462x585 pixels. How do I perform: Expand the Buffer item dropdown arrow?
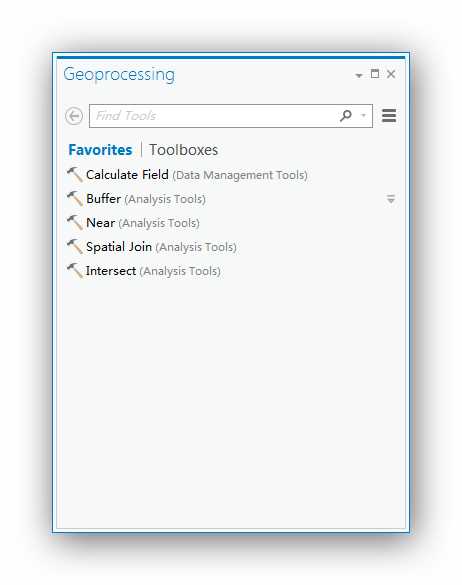coord(391,199)
